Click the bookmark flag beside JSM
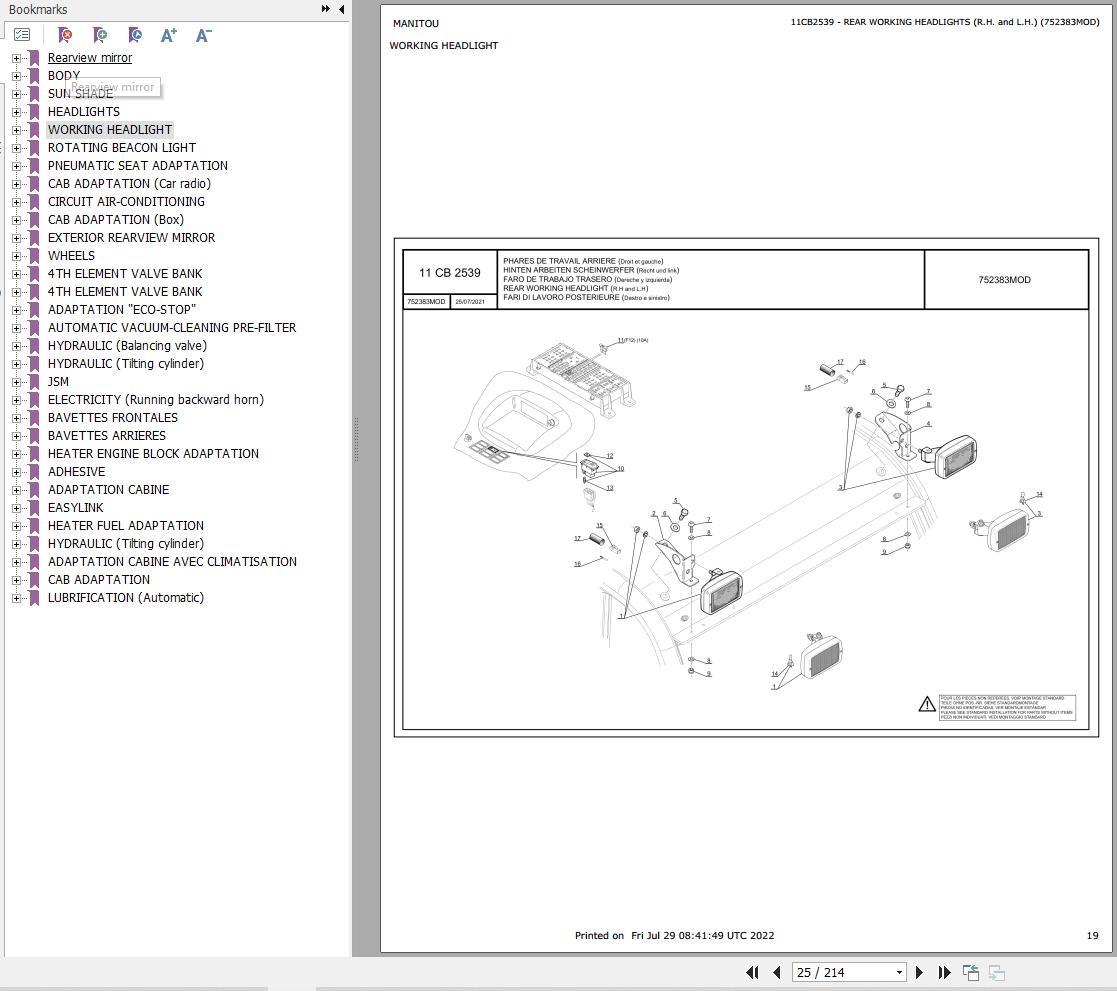 pyautogui.click(x=33, y=382)
